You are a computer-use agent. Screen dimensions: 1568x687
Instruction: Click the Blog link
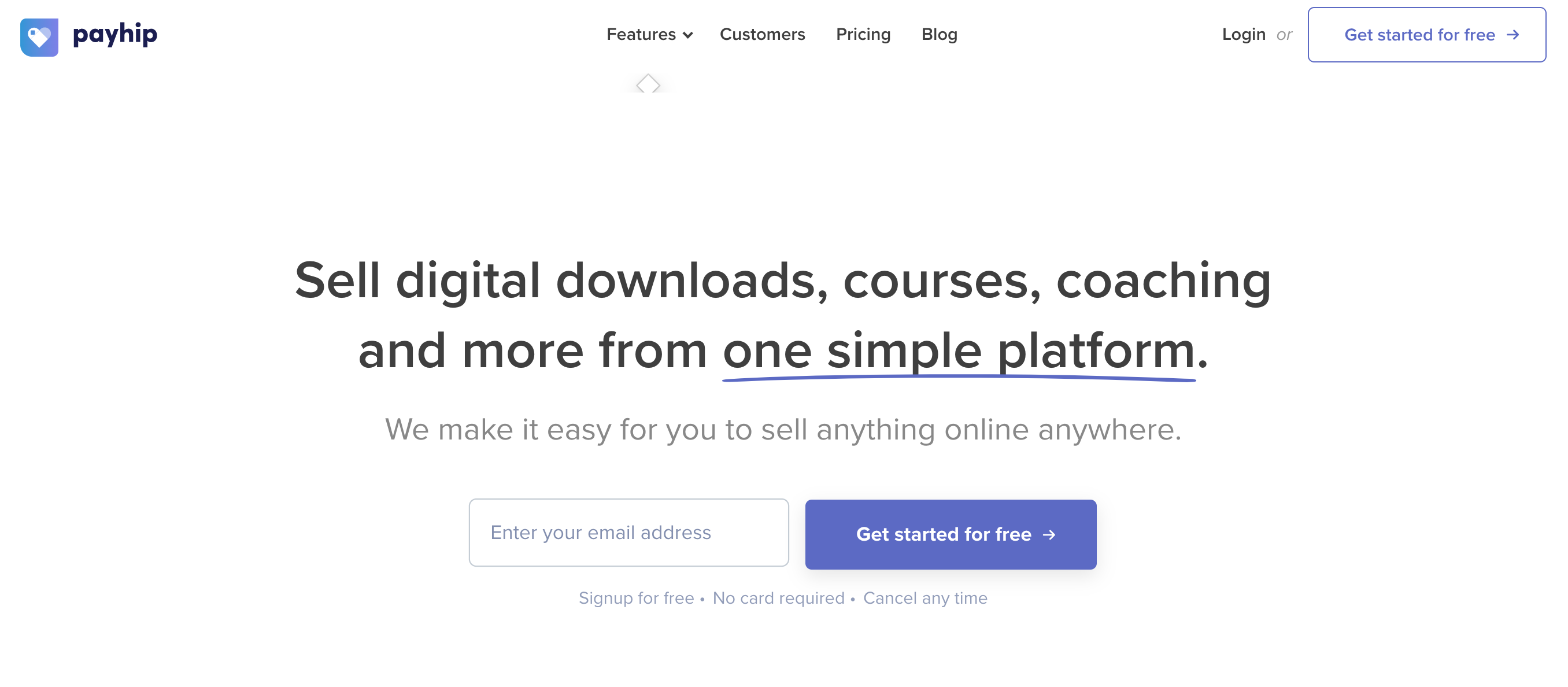(x=938, y=34)
